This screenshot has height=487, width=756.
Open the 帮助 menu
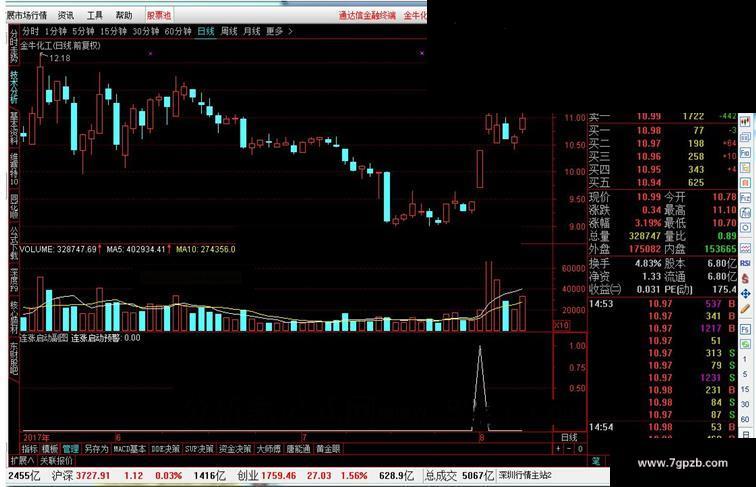coord(123,15)
